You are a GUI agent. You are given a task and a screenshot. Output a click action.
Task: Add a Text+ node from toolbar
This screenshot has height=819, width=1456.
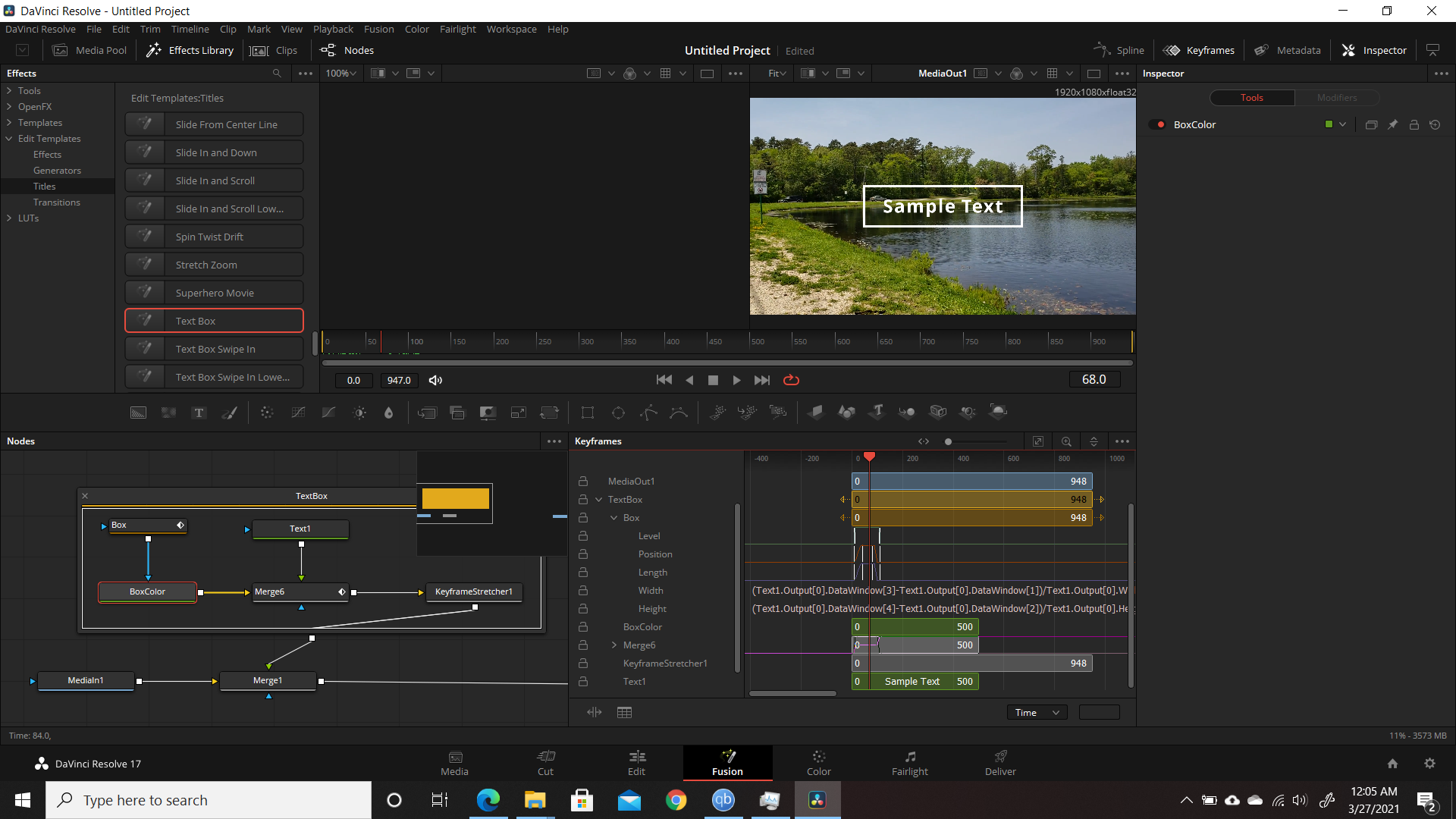(x=199, y=413)
